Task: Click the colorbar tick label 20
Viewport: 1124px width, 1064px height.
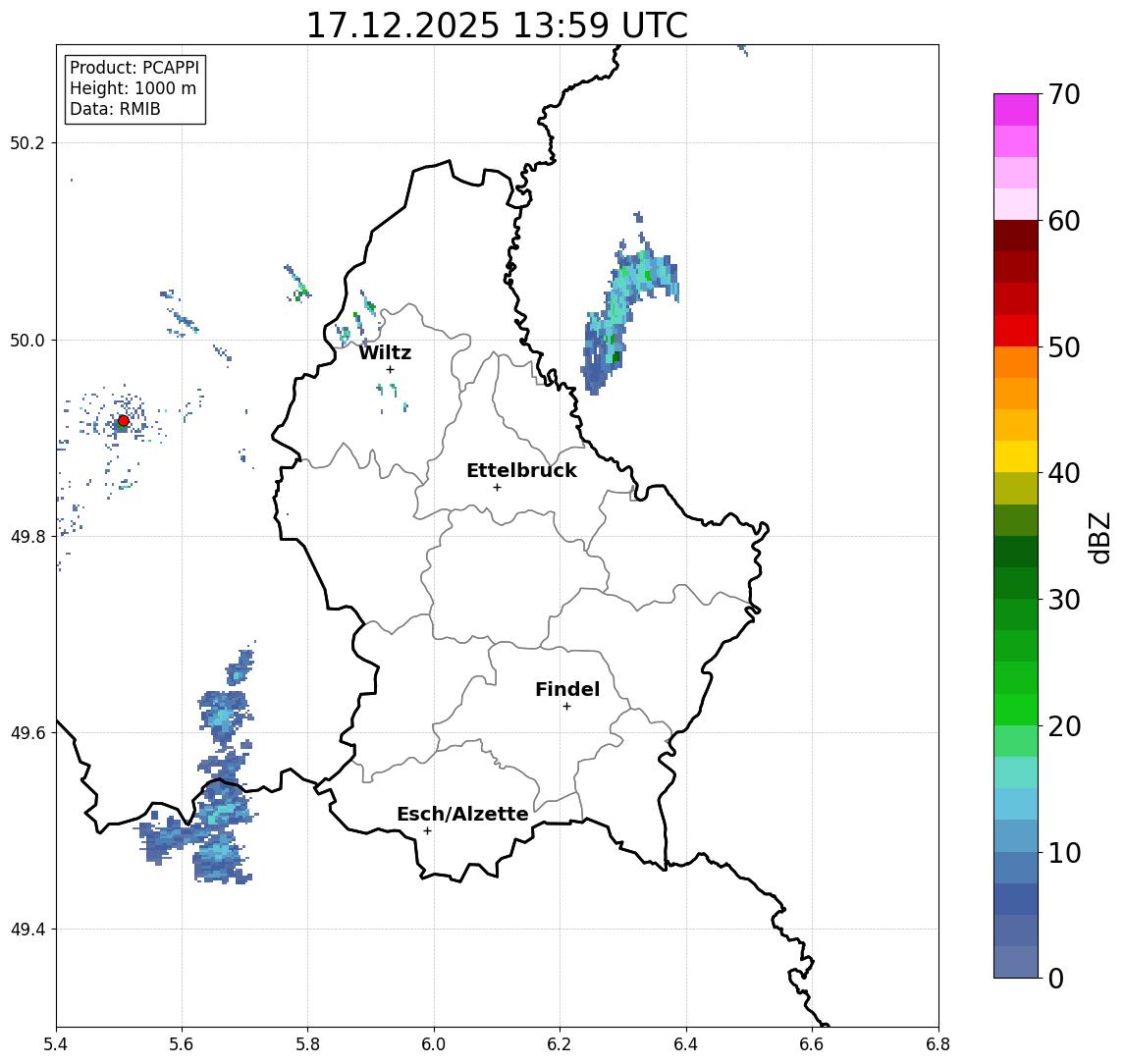Action: (1064, 725)
